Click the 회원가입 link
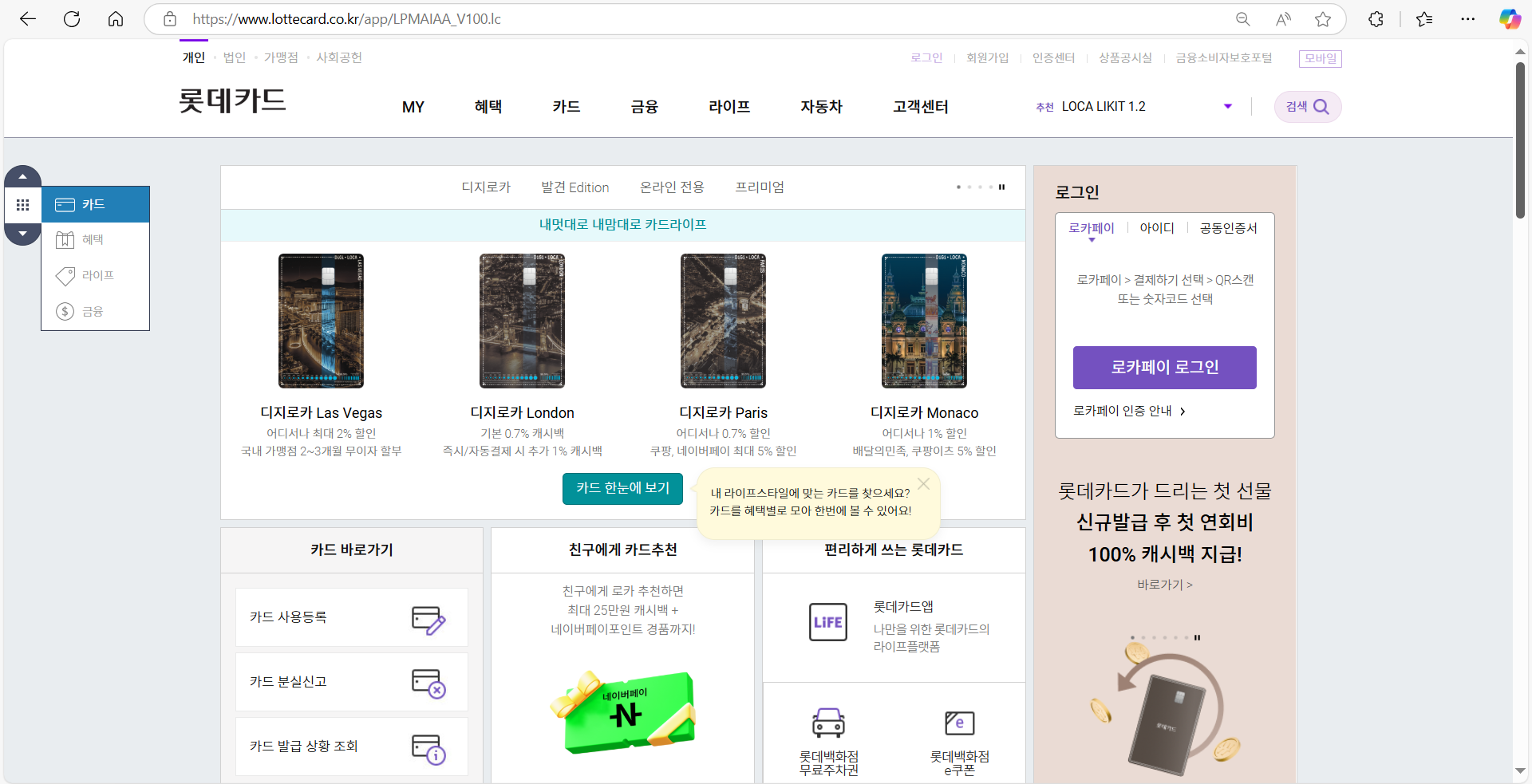 point(988,58)
